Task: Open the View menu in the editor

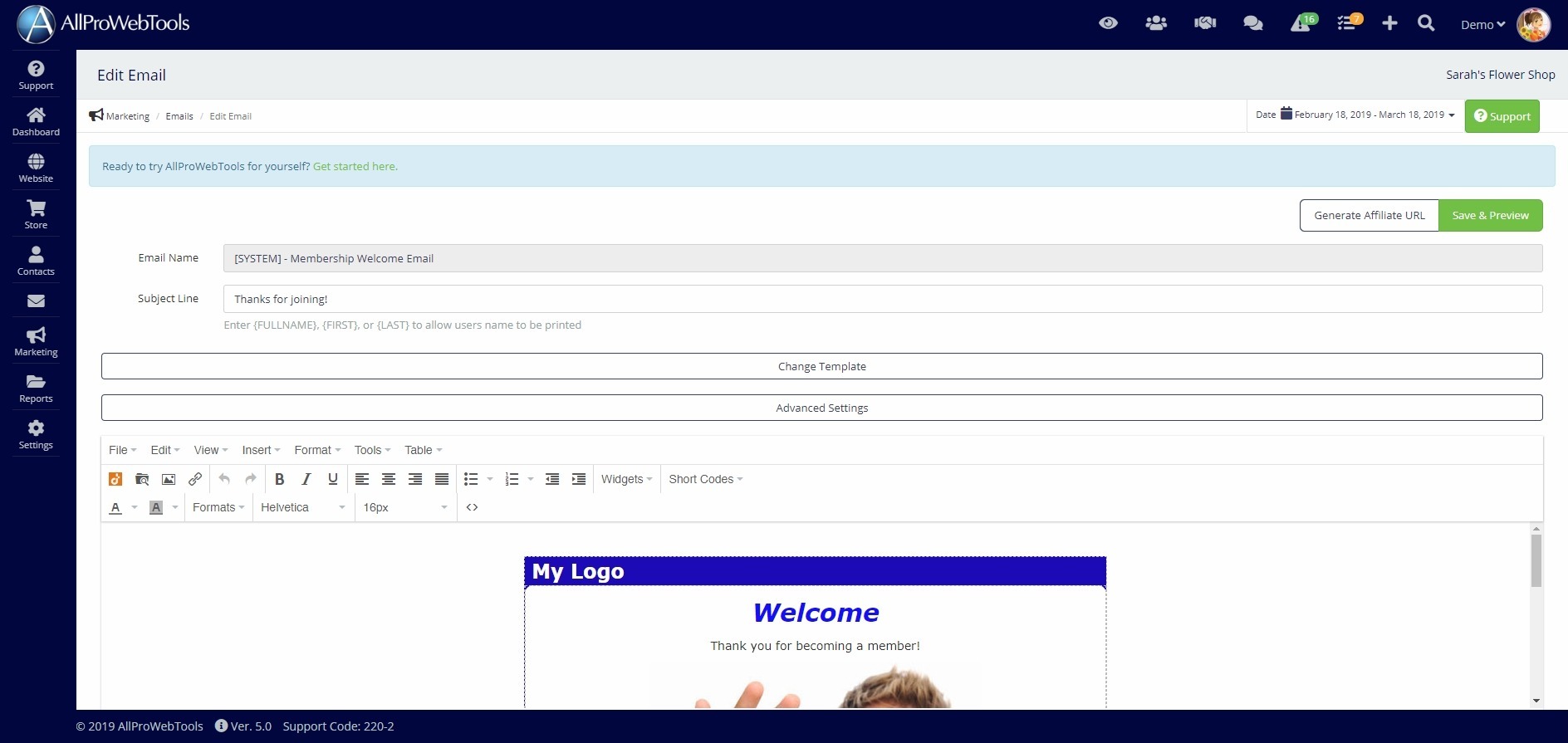Action: pyautogui.click(x=211, y=450)
